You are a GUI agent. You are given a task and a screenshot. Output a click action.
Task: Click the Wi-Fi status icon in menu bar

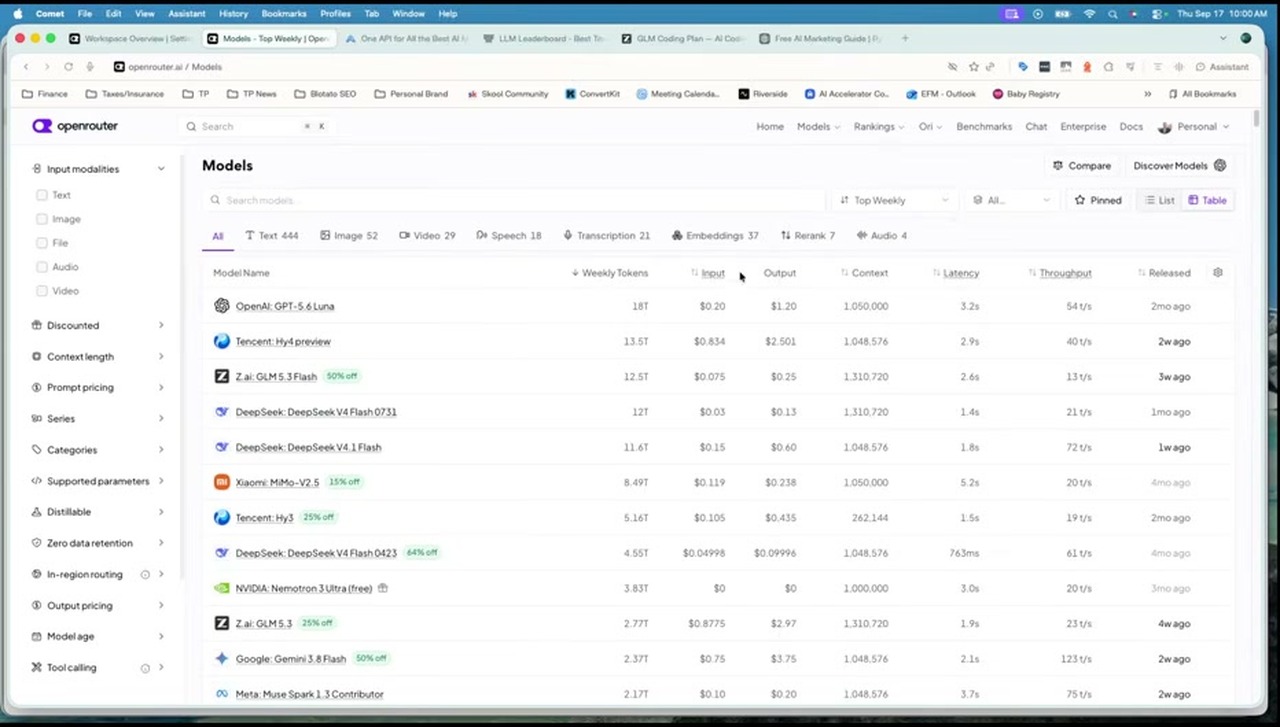pyautogui.click(x=1088, y=14)
